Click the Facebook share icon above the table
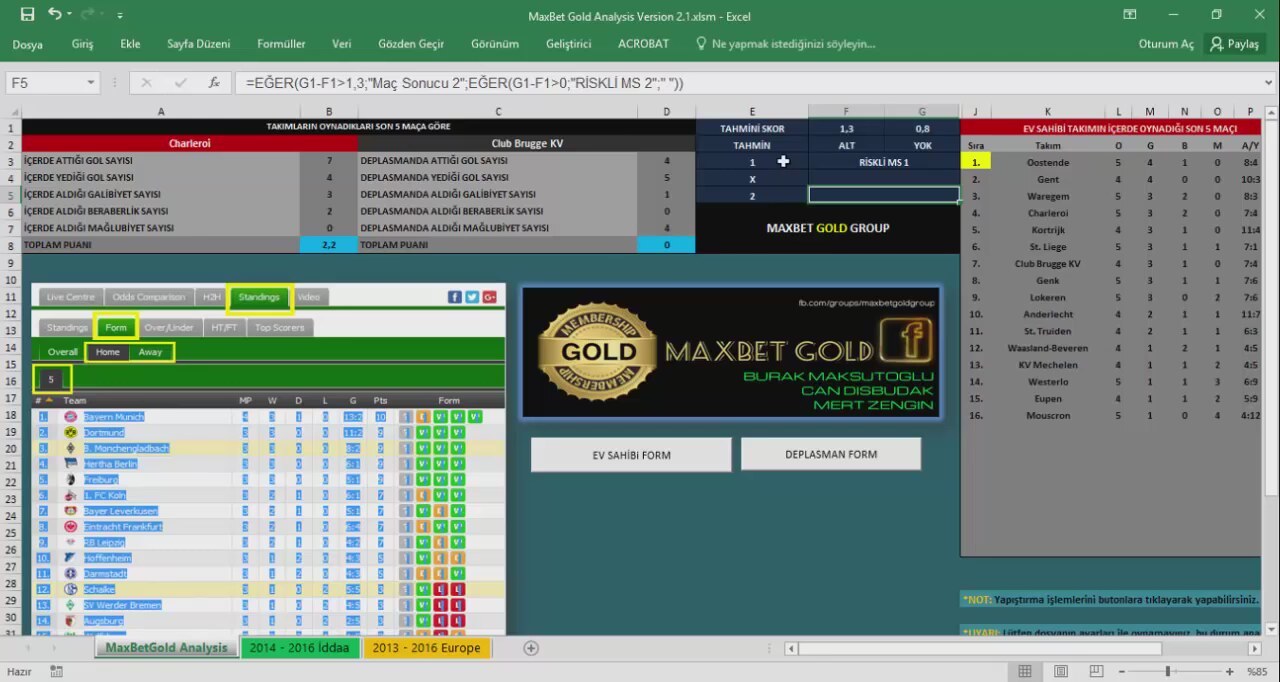This screenshot has width=1280, height=682. [x=455, y=297]
